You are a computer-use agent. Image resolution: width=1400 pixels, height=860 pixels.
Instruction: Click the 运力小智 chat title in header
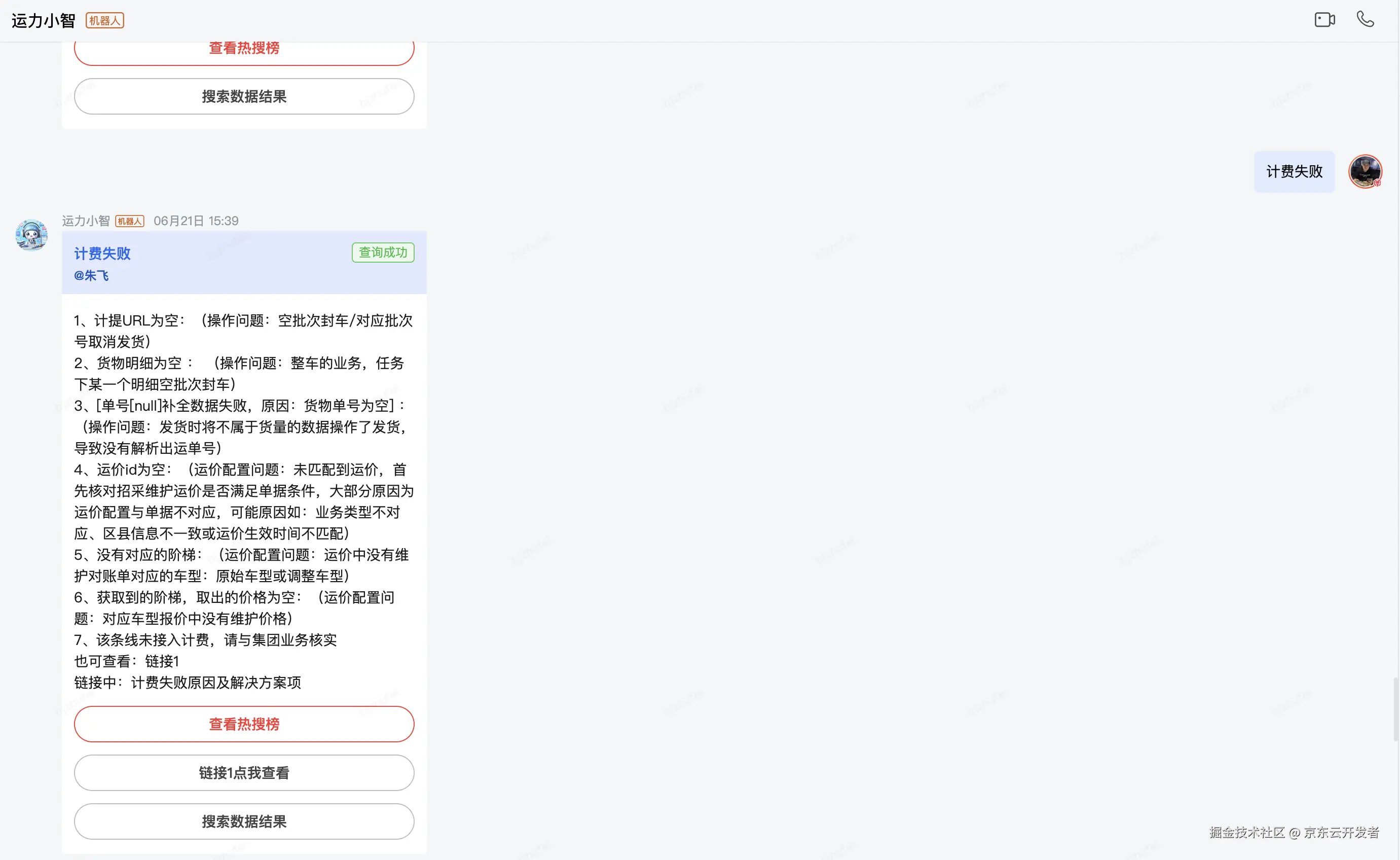[x=43, y=21]
